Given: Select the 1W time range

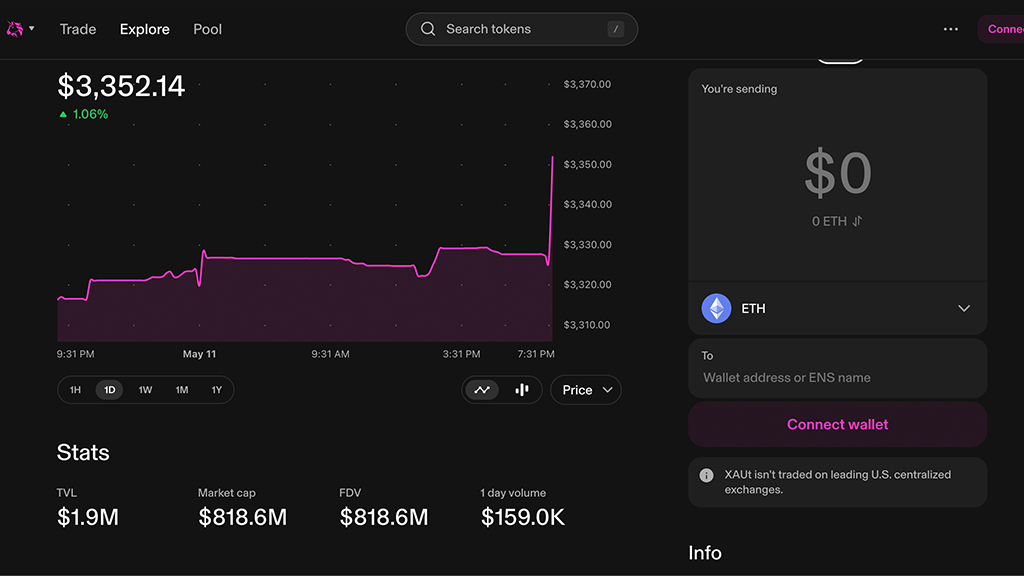Looking at the screenshot, I should pyautogui.click(x=145, y=390).
